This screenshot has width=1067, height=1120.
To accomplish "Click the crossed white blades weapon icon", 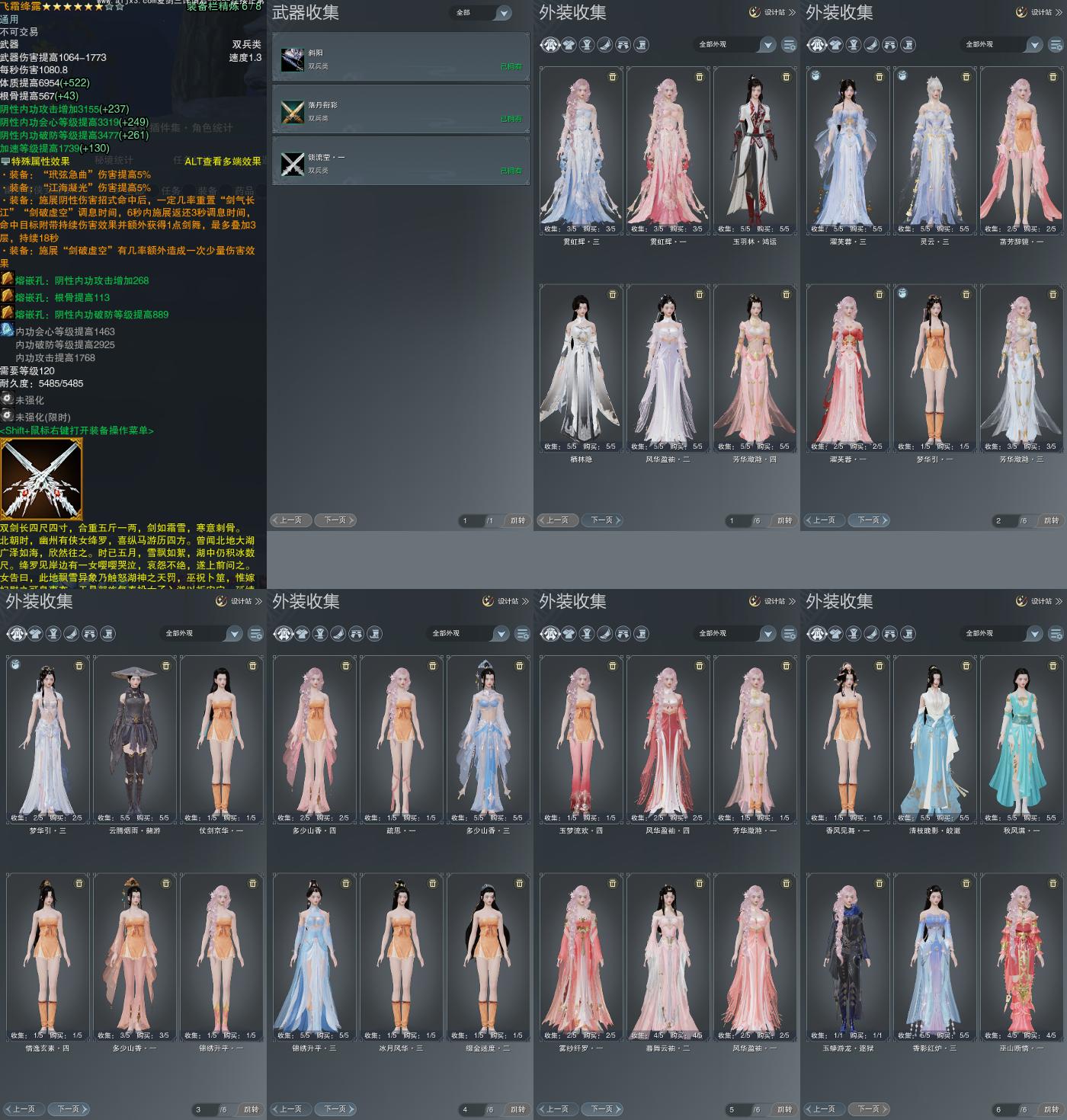I will [292, 163].
